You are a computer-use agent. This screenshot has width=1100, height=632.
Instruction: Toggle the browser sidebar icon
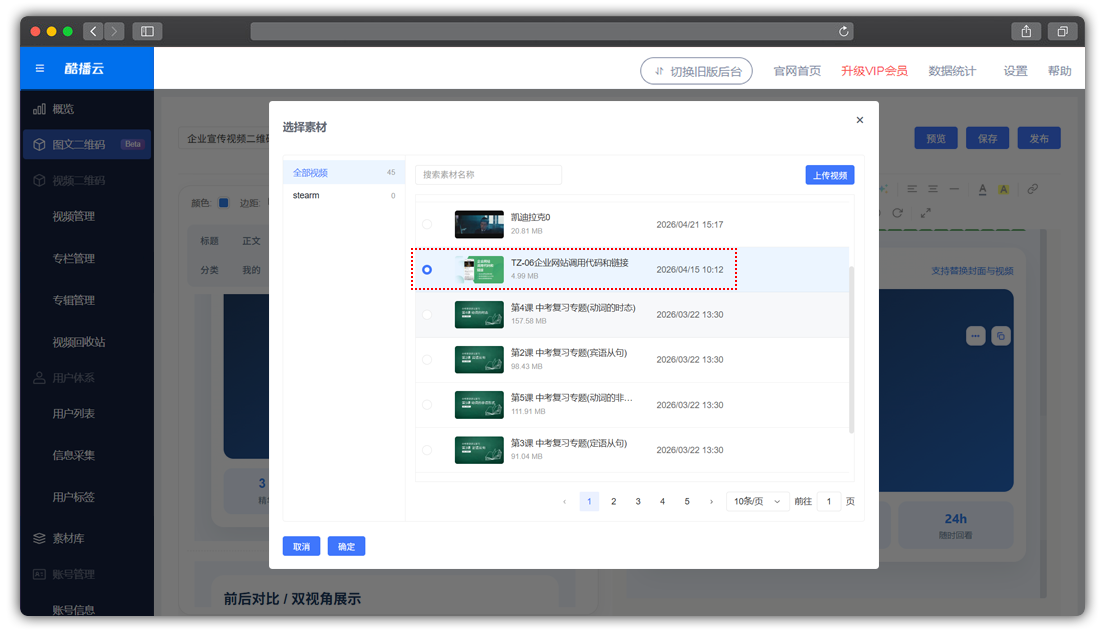tap(147, 31)
